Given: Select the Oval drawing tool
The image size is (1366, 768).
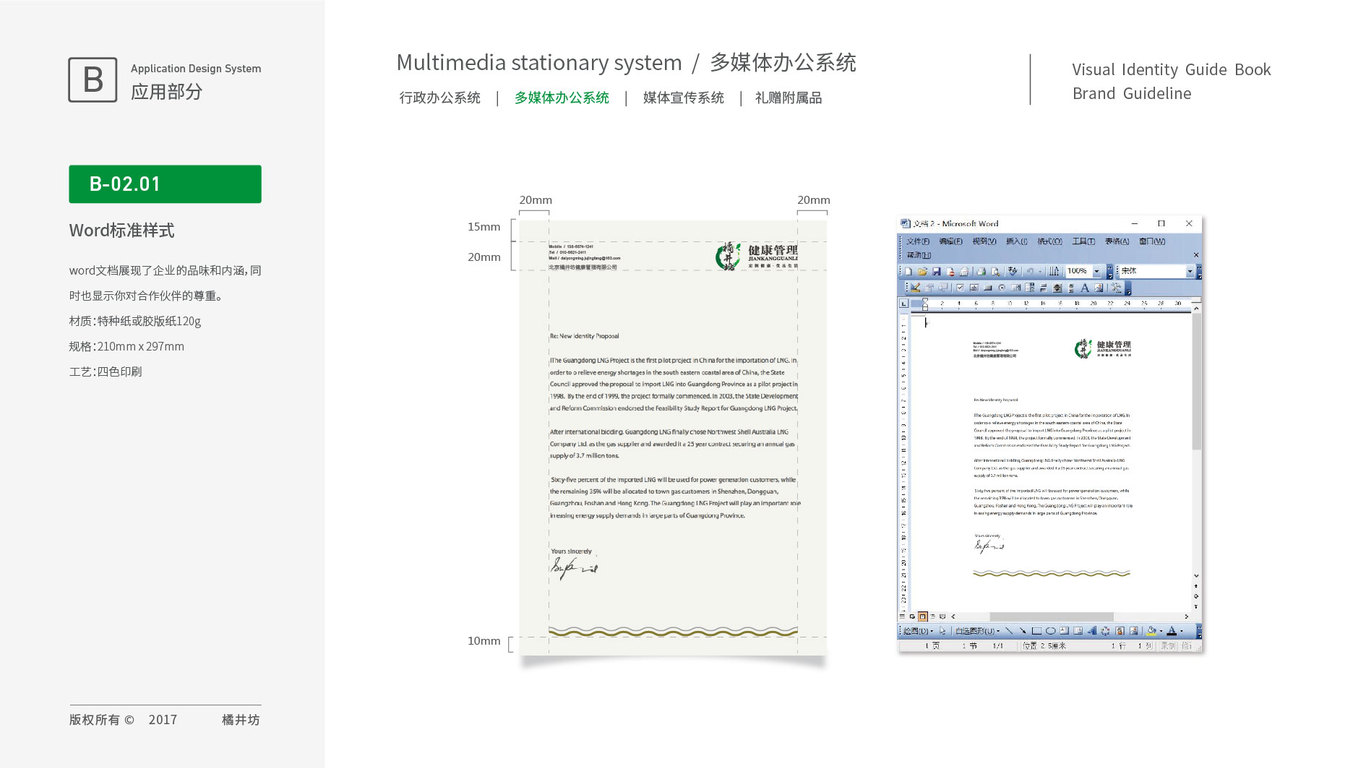Looking at the screenshot, I should click(1051, 631).
